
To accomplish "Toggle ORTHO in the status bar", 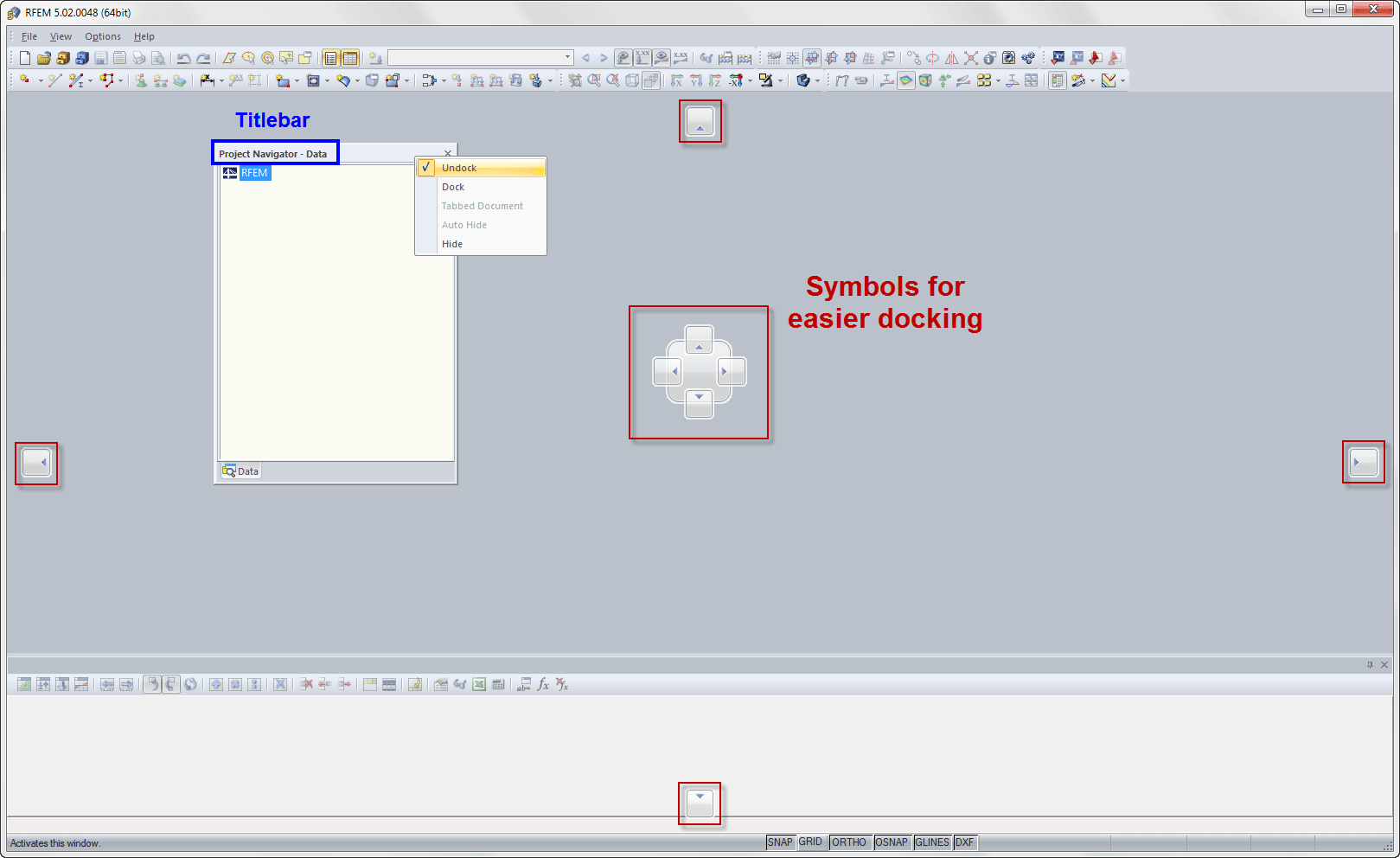I will [849, 842].
